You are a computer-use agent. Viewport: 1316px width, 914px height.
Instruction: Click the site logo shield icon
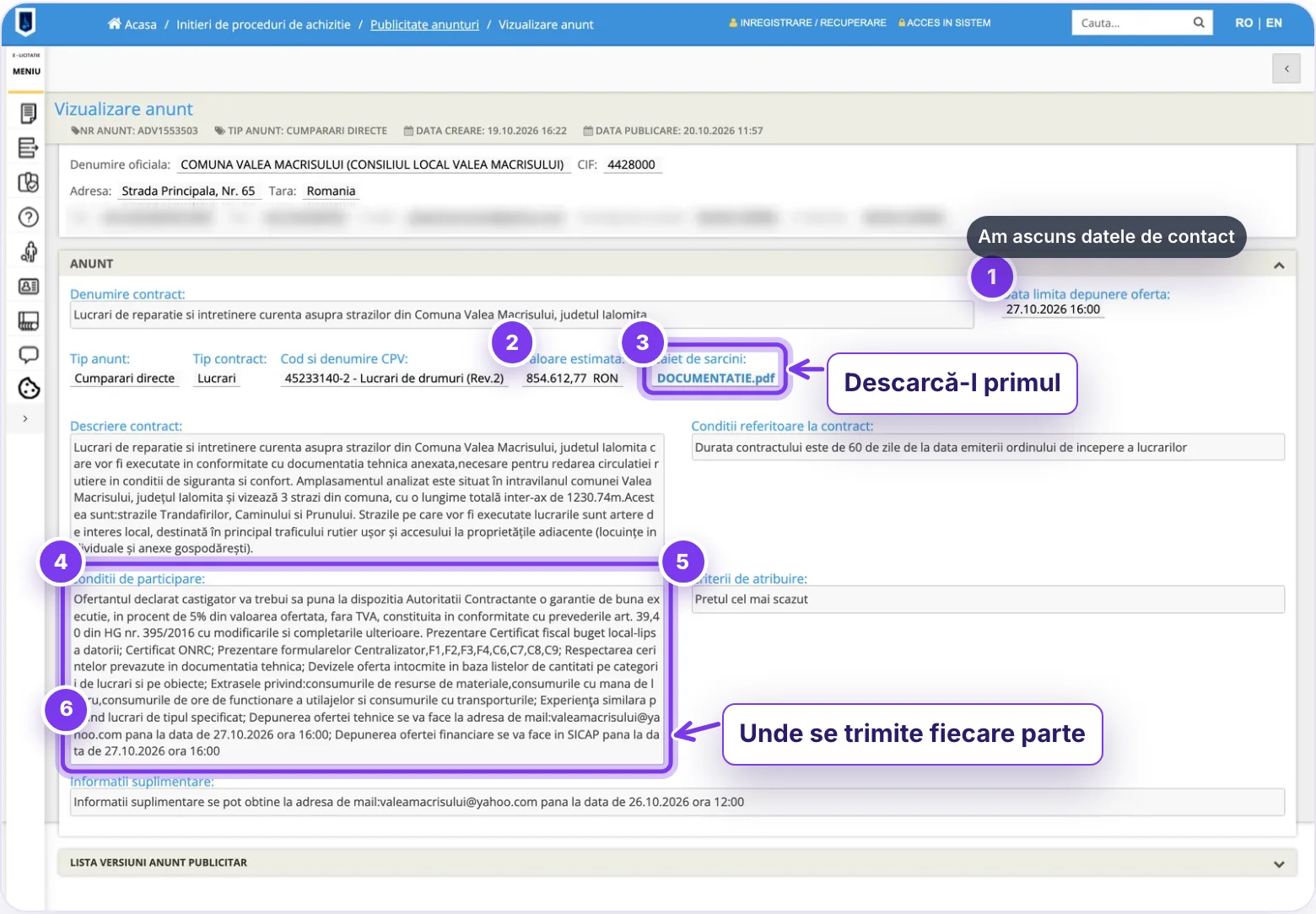[x=25, y=21]
